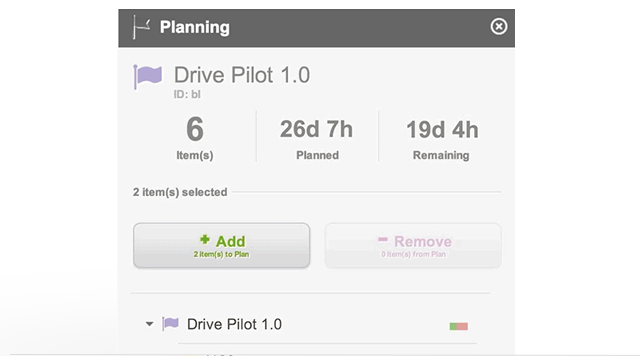Click the green plus icon on Add
Viewport: 640px width, 360px height.
tap(205, 240)
